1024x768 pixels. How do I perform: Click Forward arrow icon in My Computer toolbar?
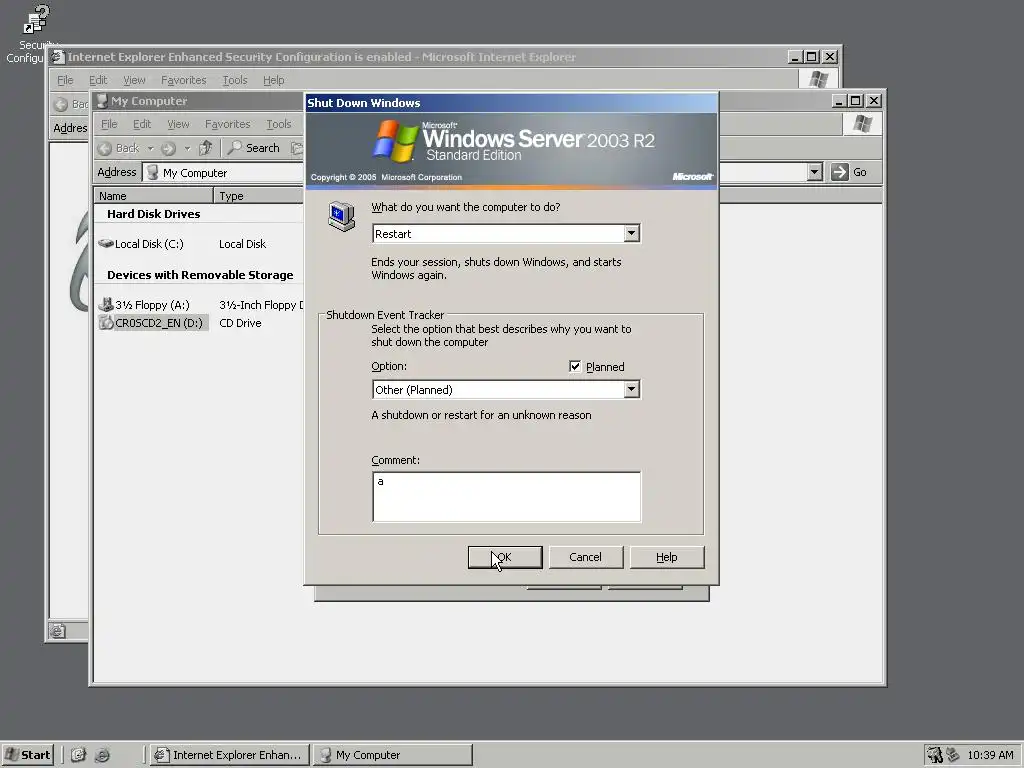(168, 148)
